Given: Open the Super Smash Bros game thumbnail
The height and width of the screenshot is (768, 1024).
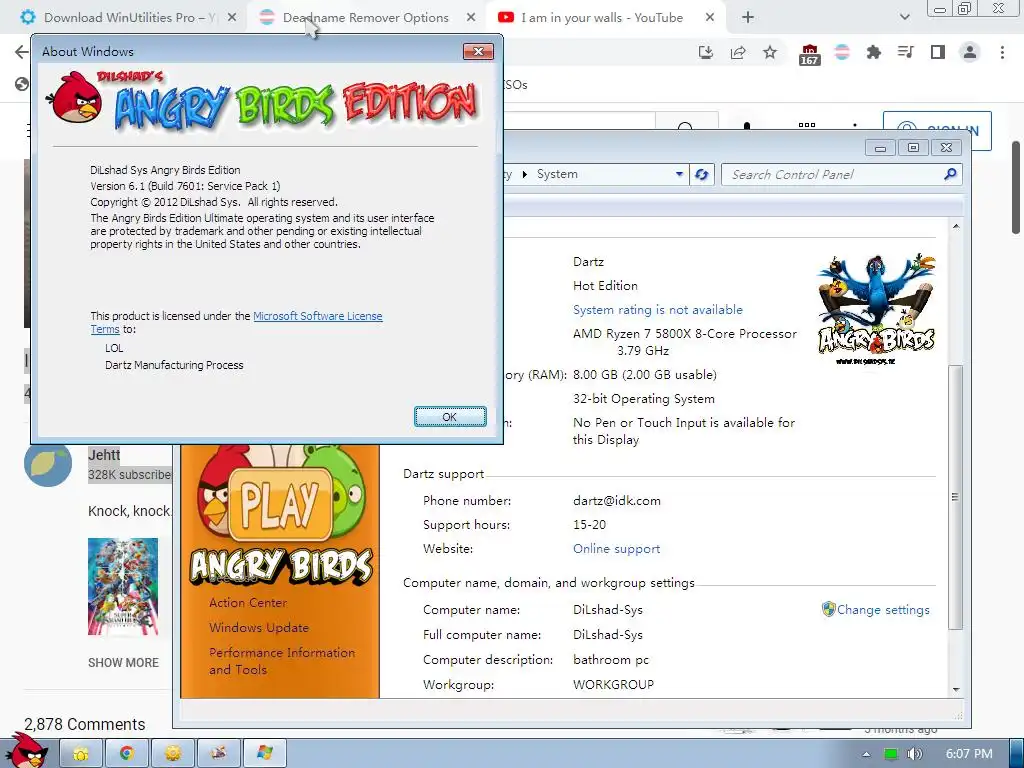Looking at the screenshot, I should pos(123,586).
